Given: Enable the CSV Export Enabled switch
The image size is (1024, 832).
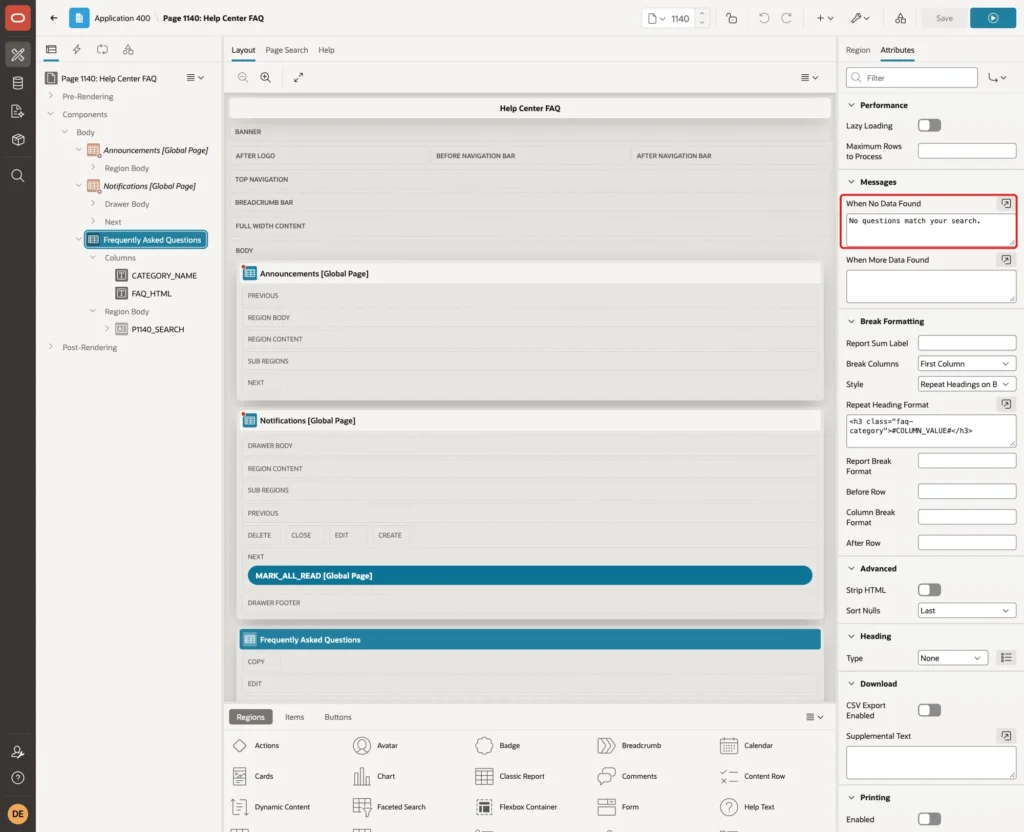Looking at the screenshot, I should 929,711.
